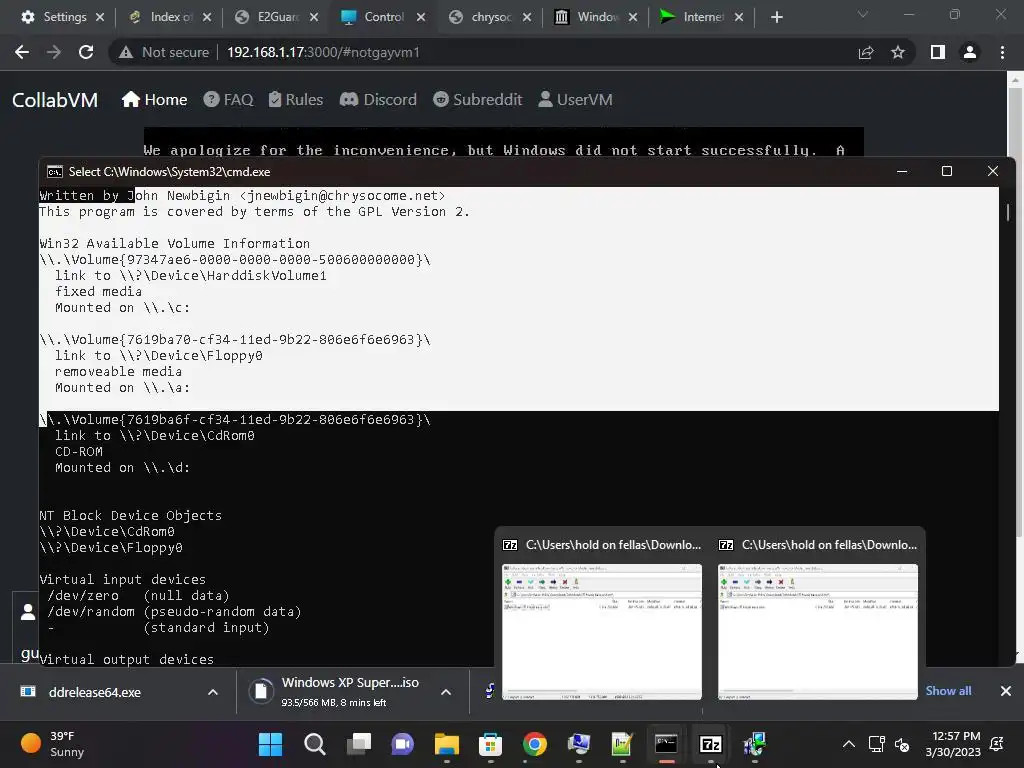Image resolution: width=1024 pixels, height=768 pixels.
Task: Switch to the chrysocome browser tab
Action: point(491,17)
